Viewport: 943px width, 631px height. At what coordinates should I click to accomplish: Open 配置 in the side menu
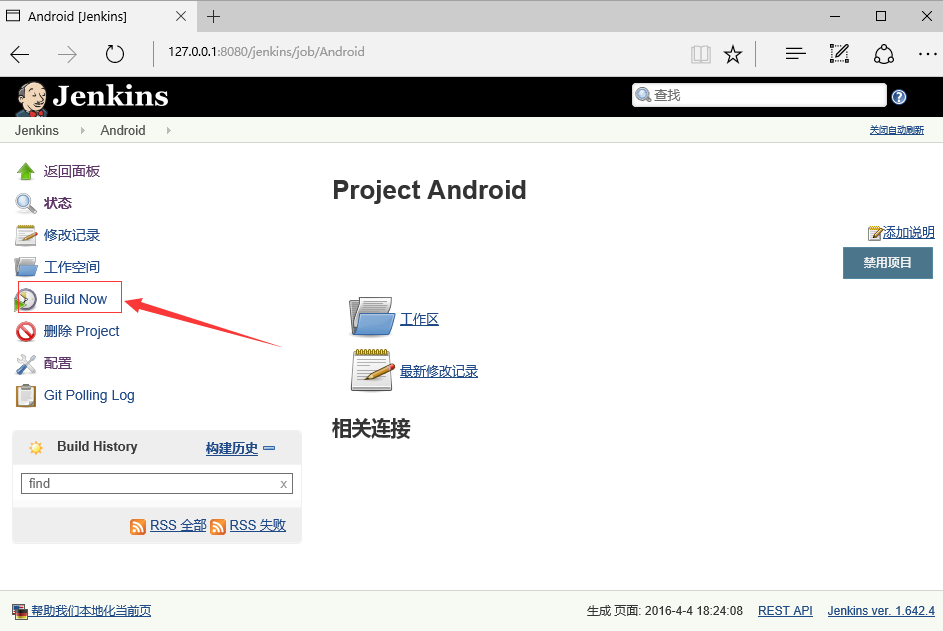(58, 363)
